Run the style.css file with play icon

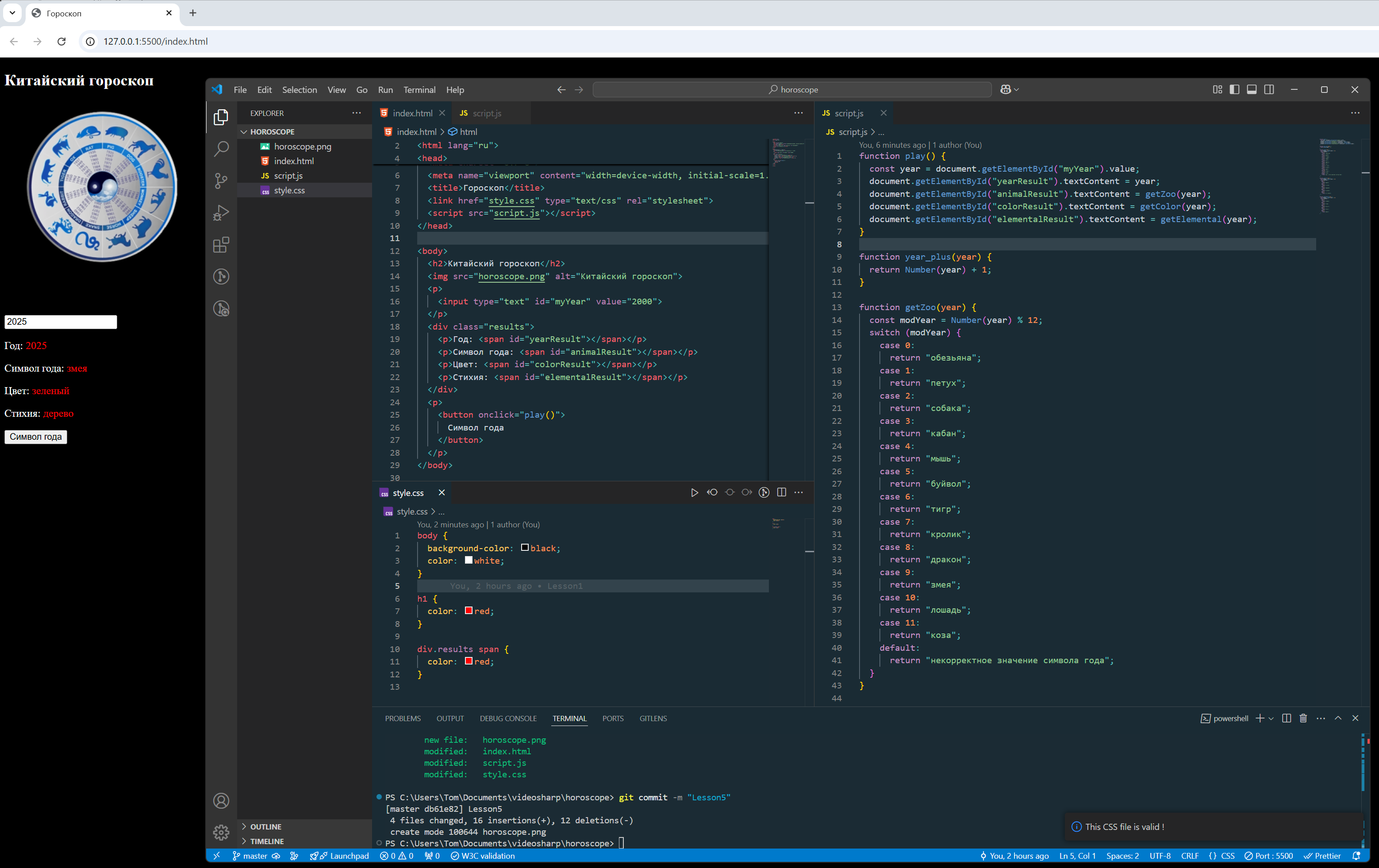point(695,492)
